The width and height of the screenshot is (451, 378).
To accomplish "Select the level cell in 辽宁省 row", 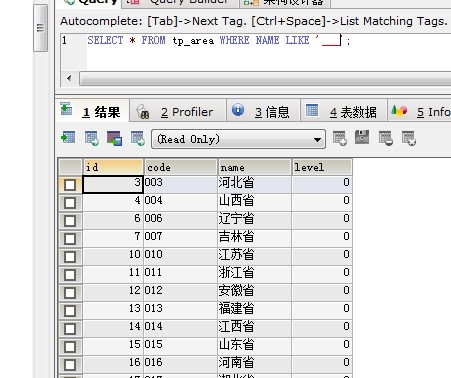I will [322, 220].
